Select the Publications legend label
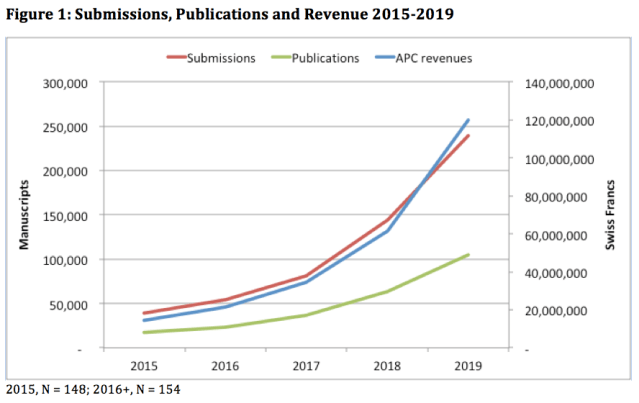639x403 pixels. pyautogui.click(x=323, y=58)
